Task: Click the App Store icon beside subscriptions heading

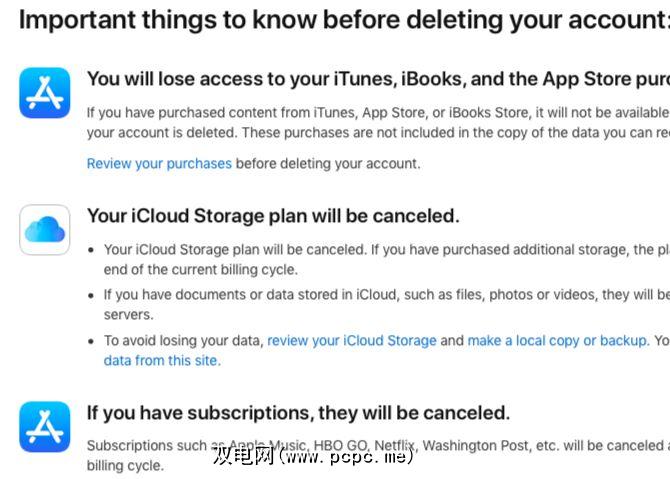Action: click(45, 427)
